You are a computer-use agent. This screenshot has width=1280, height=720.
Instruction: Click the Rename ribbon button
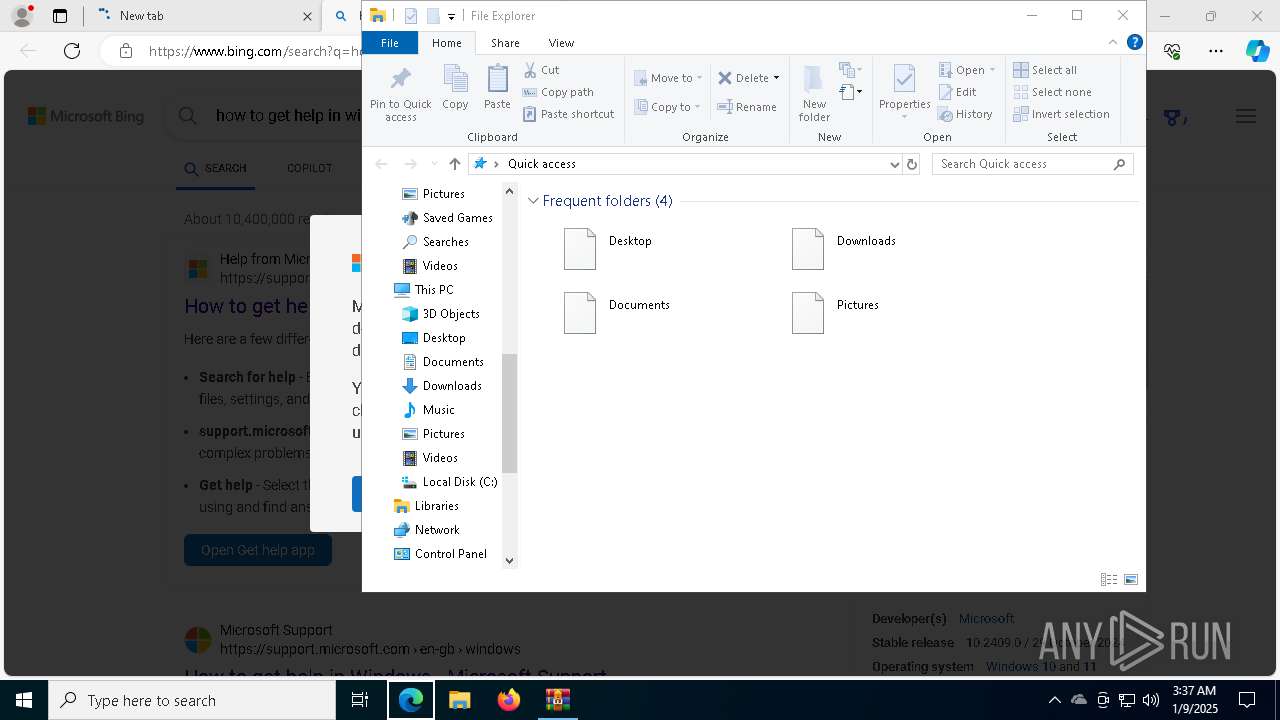[747, 107]
